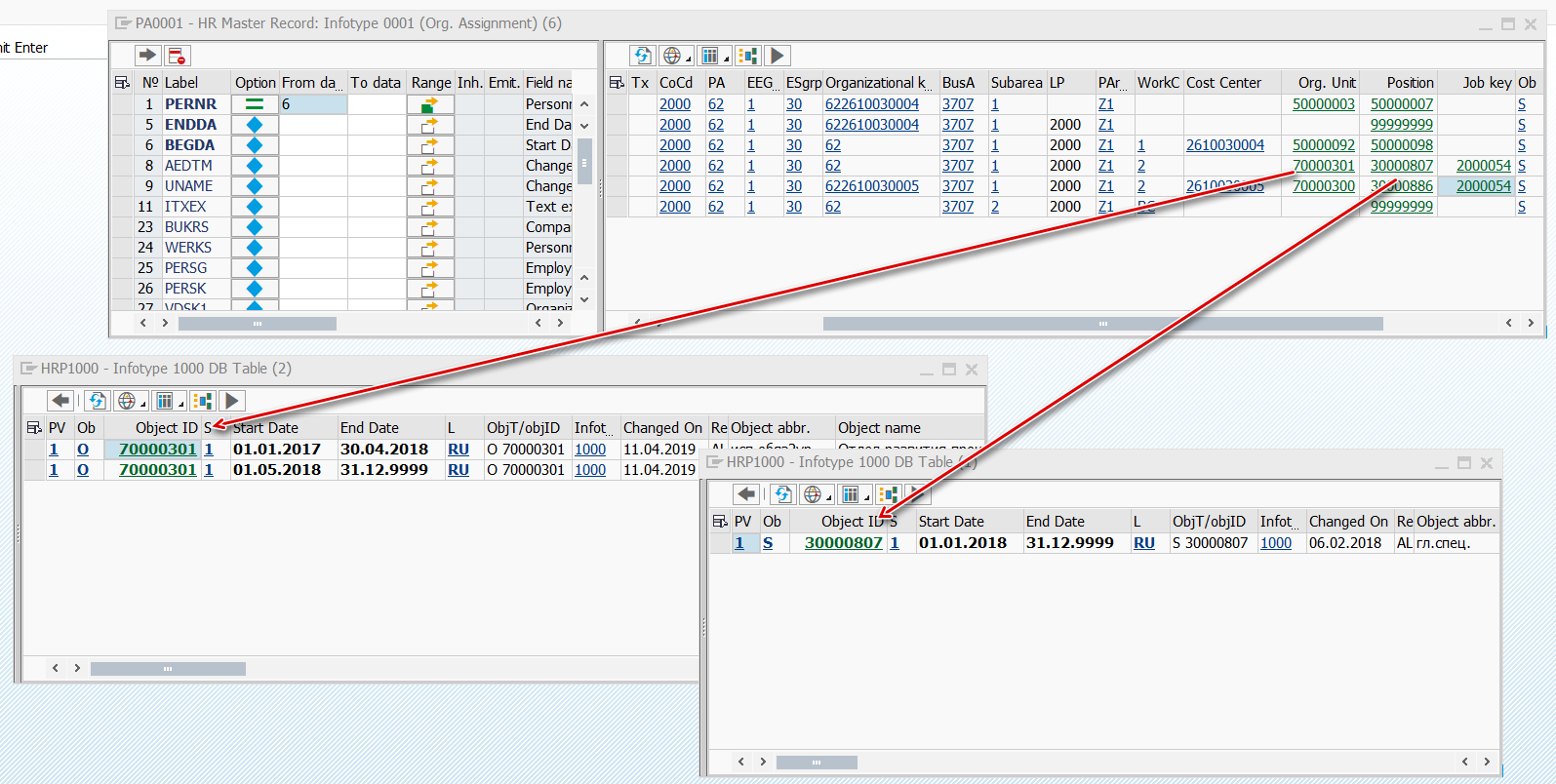Viewport: 1556px width, 784px height.
Task: Open Object ID 70000301 link starting 01.01.2017
Action: point(158,450)
